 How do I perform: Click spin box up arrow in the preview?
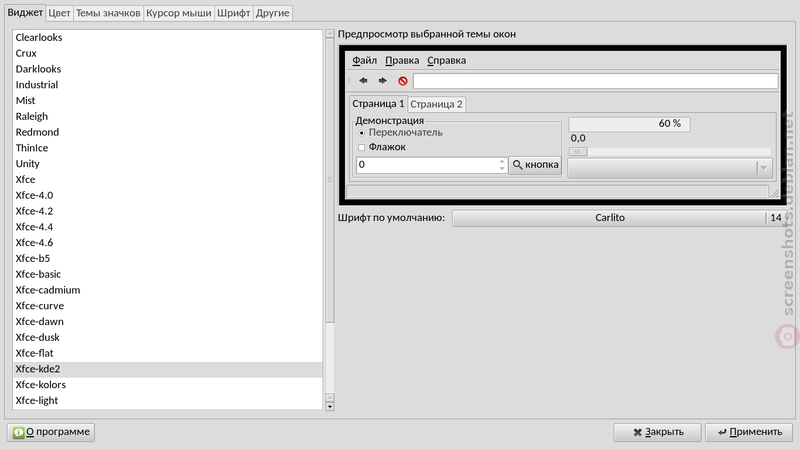502,161
